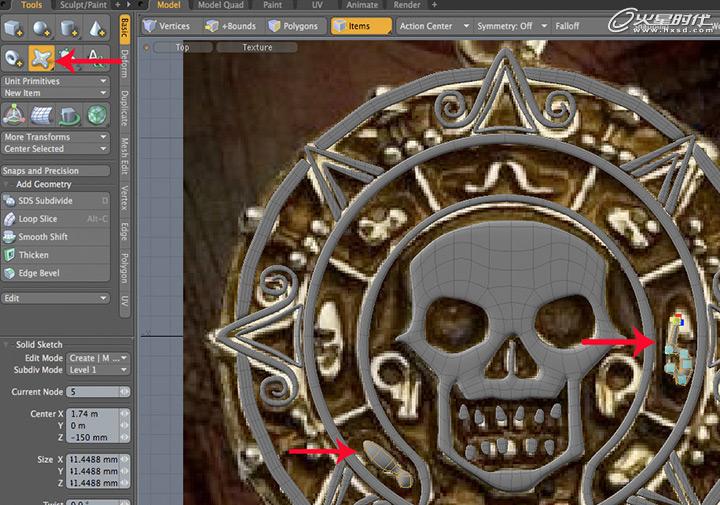This screenshot has height=505, width=720.
Task: Expand the Action Center dropdown
Action: click(434, 26)
